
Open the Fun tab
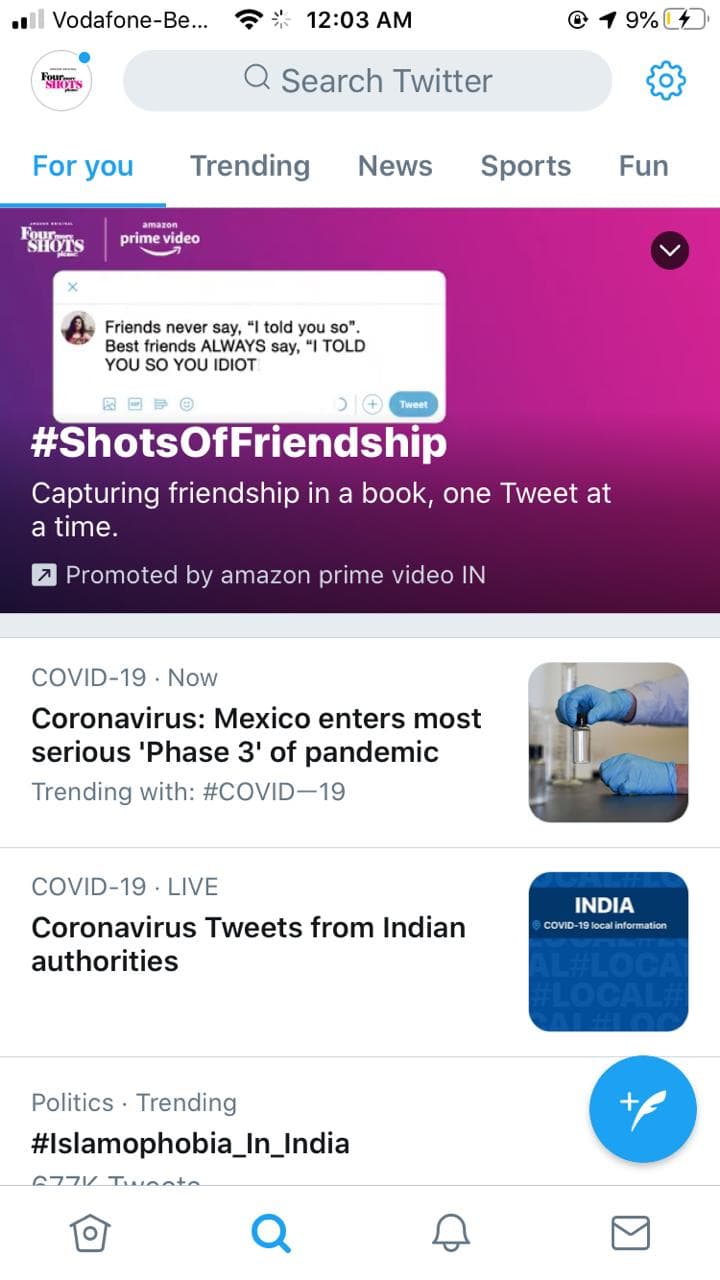(x=643, y=166)
